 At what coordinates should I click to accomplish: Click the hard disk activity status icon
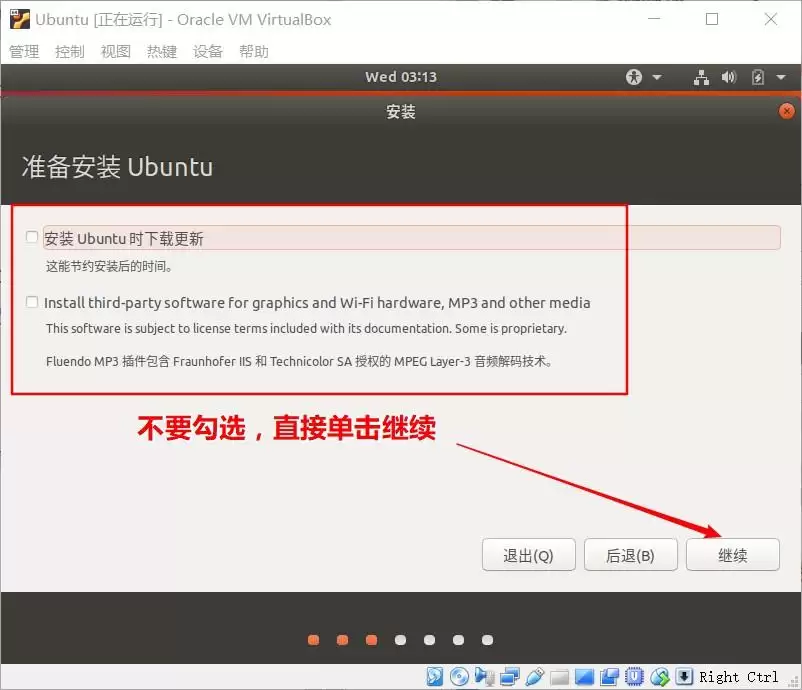436,677
